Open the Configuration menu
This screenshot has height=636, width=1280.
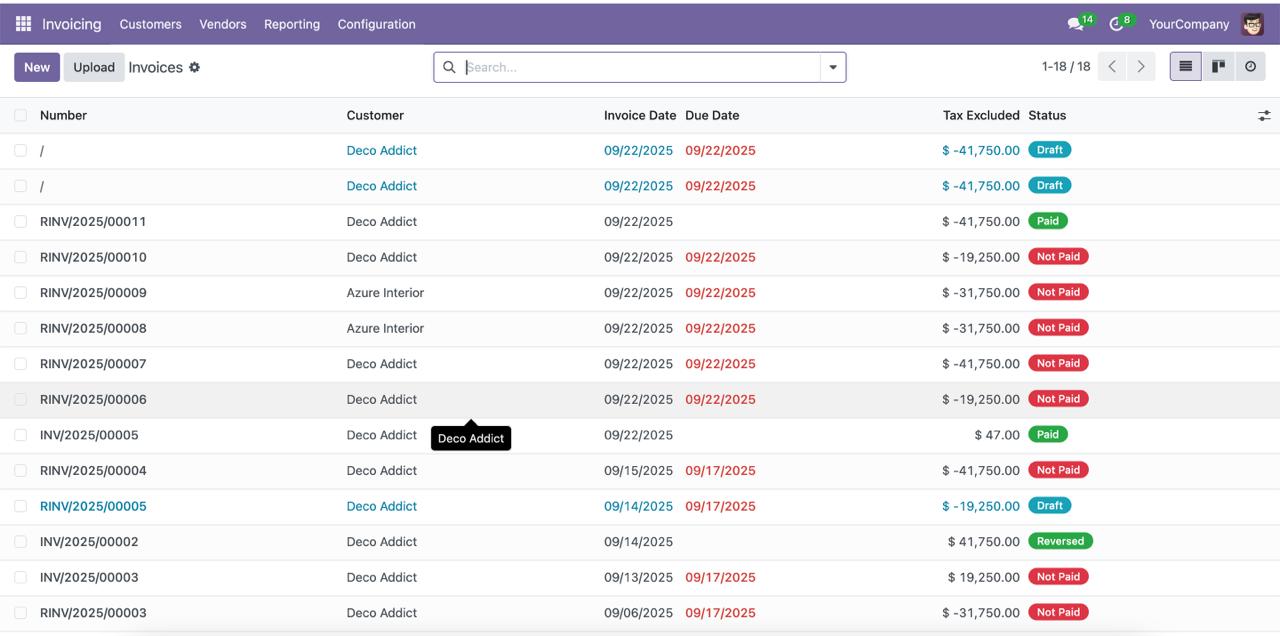point(376,24)
